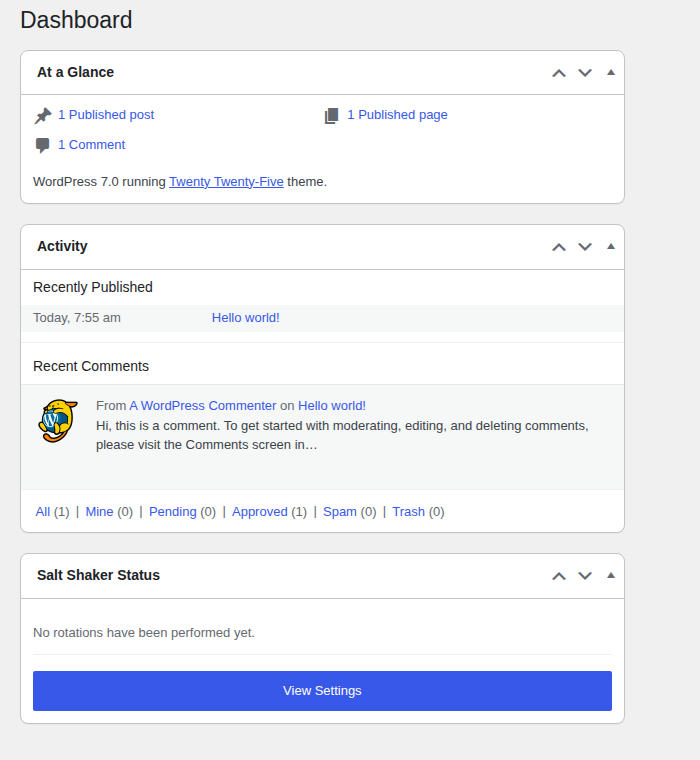The height and width of the screenshot is (760, 700).
Task: Click the speech bubble comment icon
Action: click(43, 145)
